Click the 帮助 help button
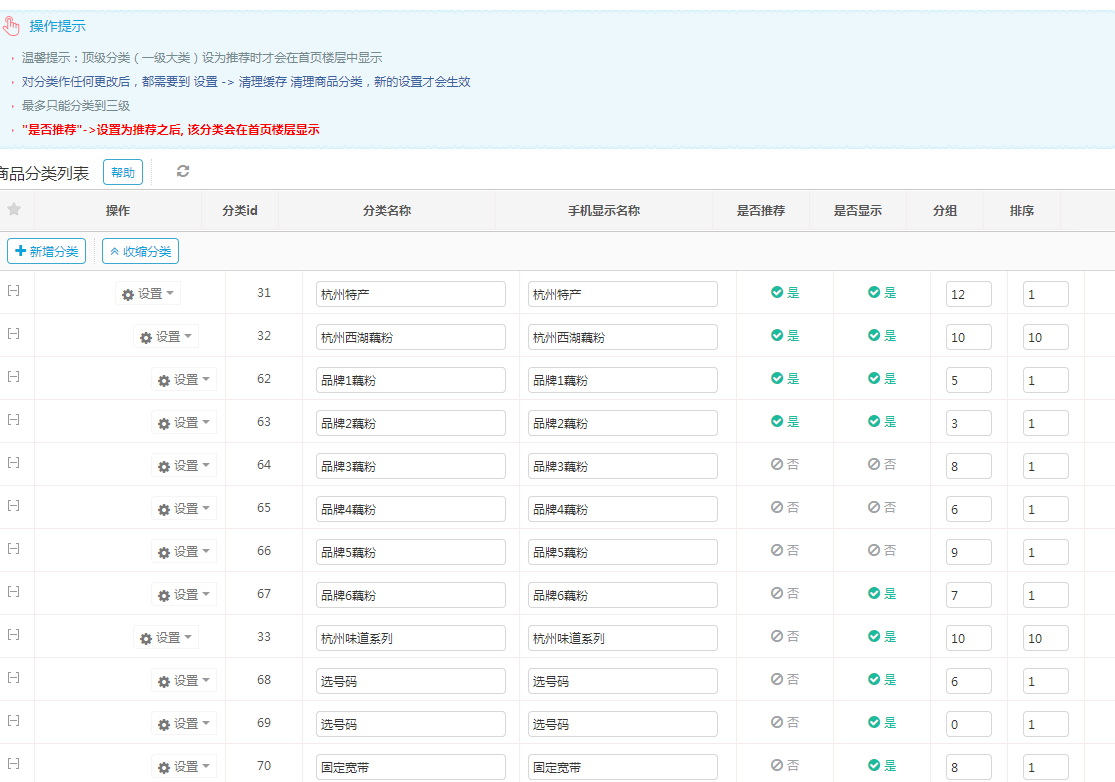The height and width of the screenshot is (782, 1115). tap(123, 172)
